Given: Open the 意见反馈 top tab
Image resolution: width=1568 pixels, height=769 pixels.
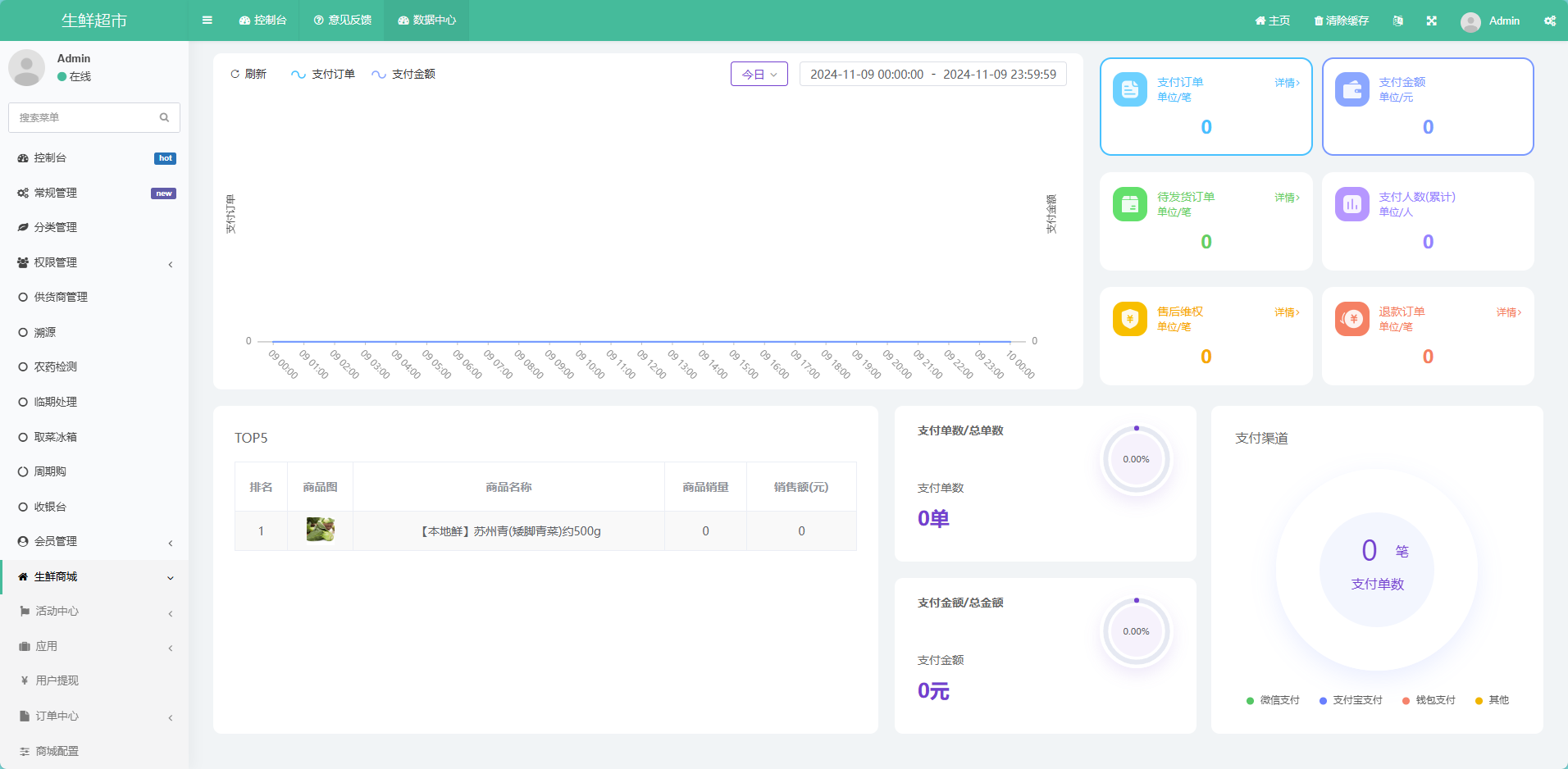Looking at the screenshot, I should pyautogui.click(x=342, y=20).
